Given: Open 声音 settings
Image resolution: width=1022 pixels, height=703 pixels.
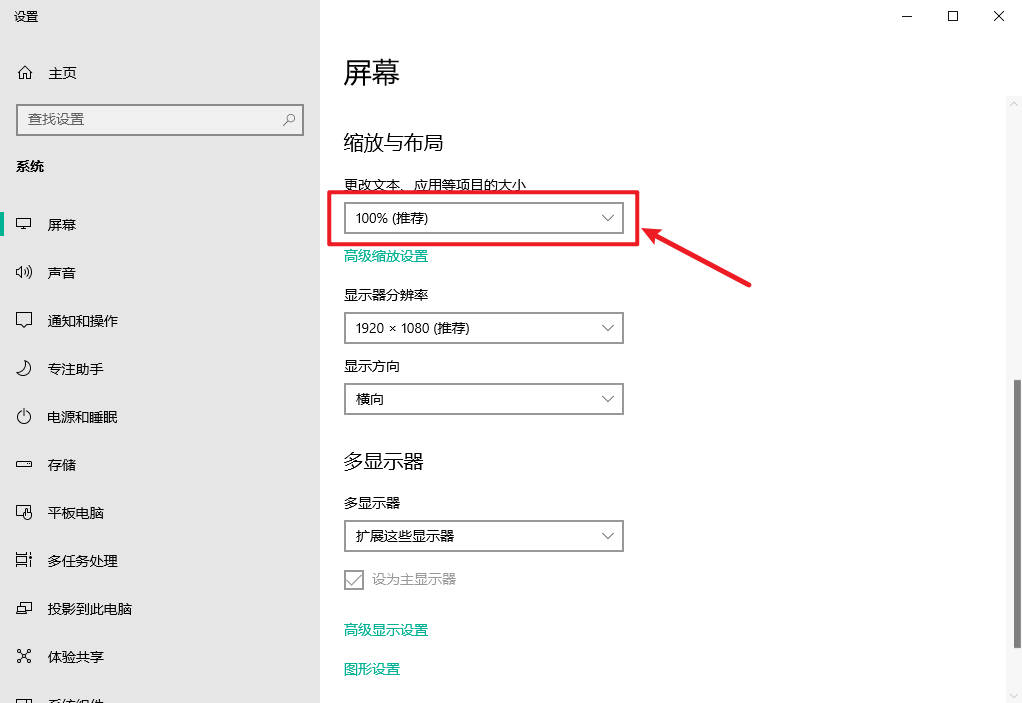Looking at the screenshot, I should (62, 273).
